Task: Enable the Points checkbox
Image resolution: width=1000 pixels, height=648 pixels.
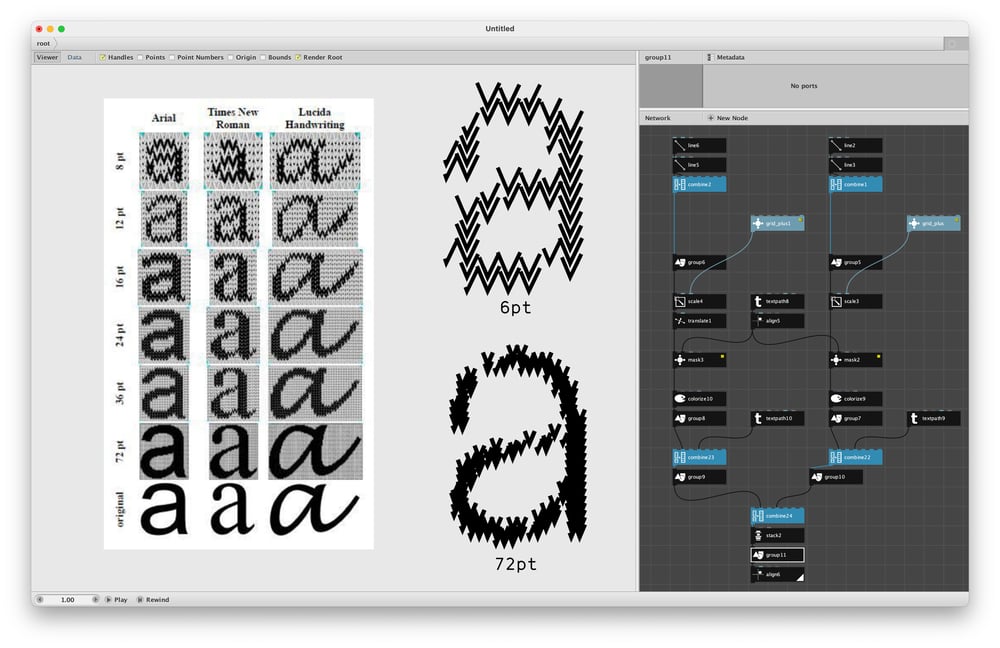Action: pyautogui.click(x=140, y=57)
